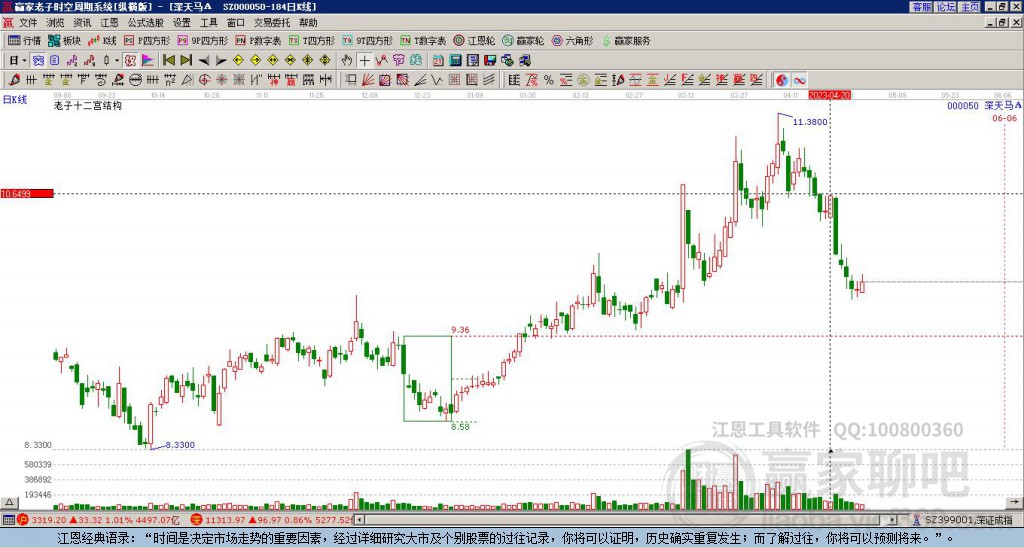The image size is (1024, 548).
Task: Open the 设置 menu
Action: tap(182, 23)
